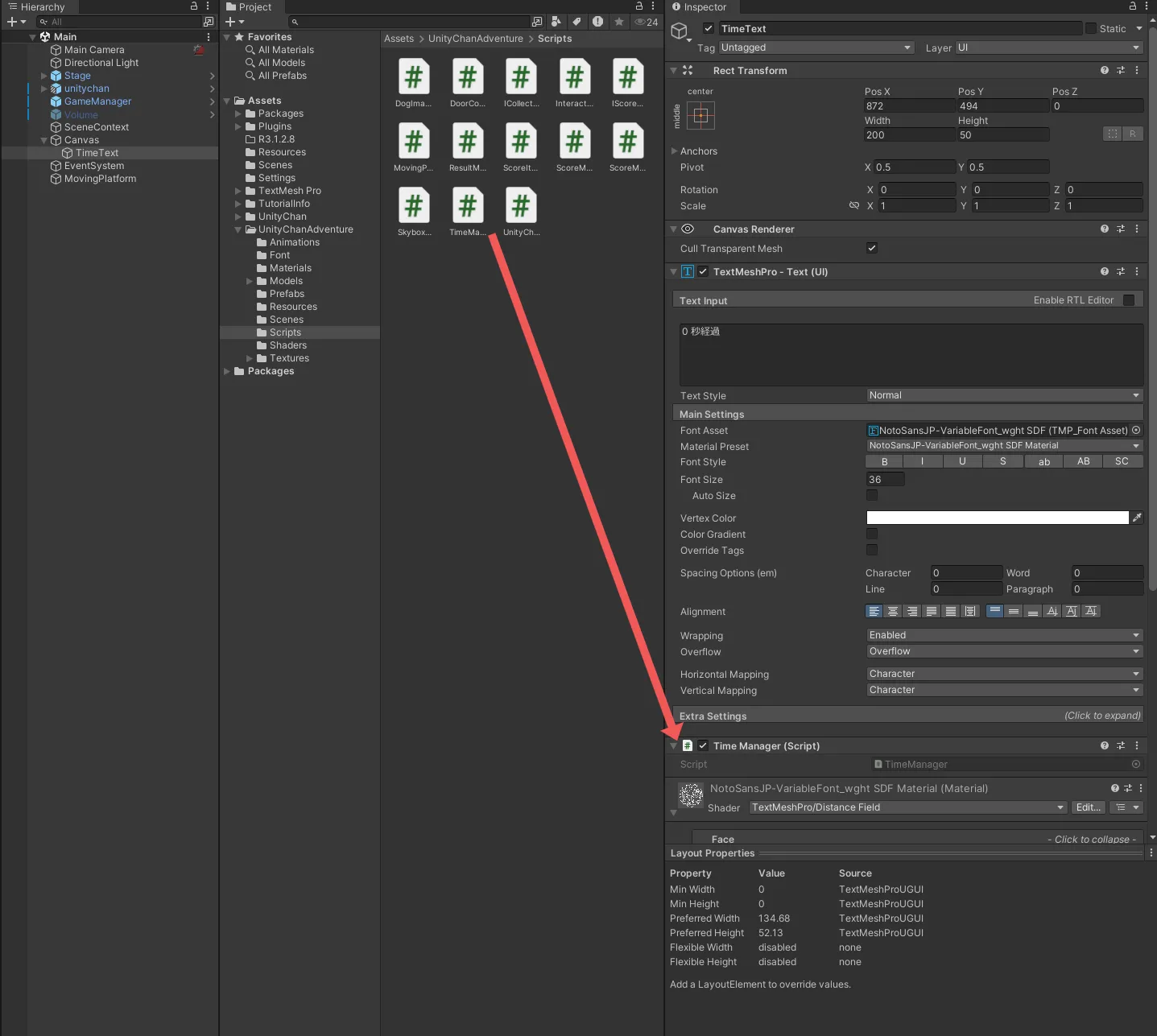
Task: Open the Tag dropdown showing Untagged
Action: click(816, 47)
